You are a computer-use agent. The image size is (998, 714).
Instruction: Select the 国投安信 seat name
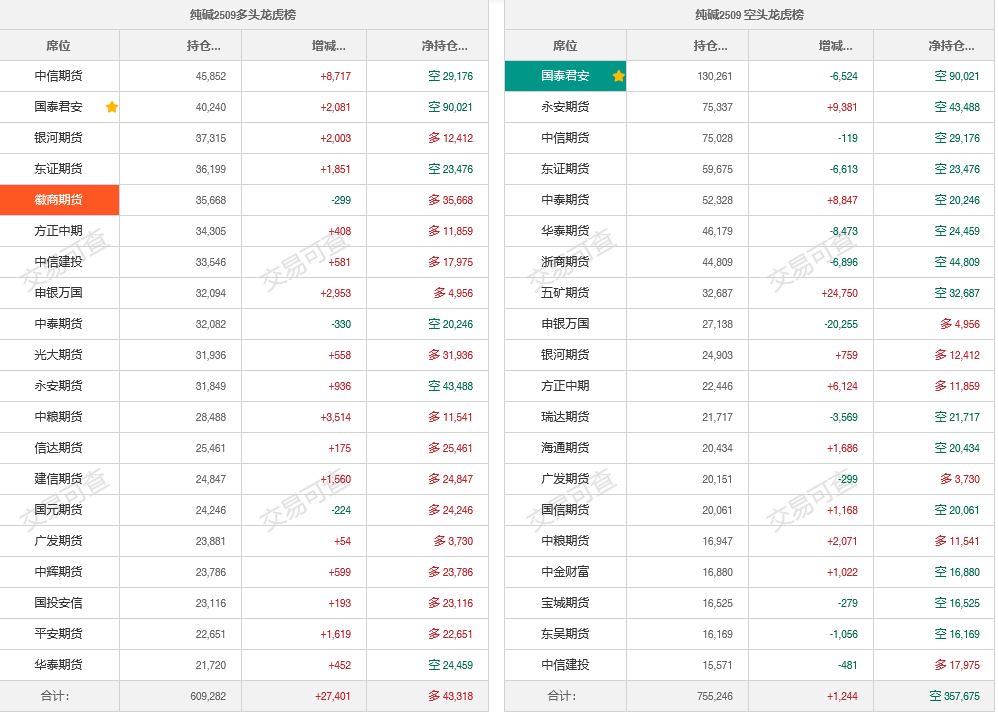tap(59, 603)
